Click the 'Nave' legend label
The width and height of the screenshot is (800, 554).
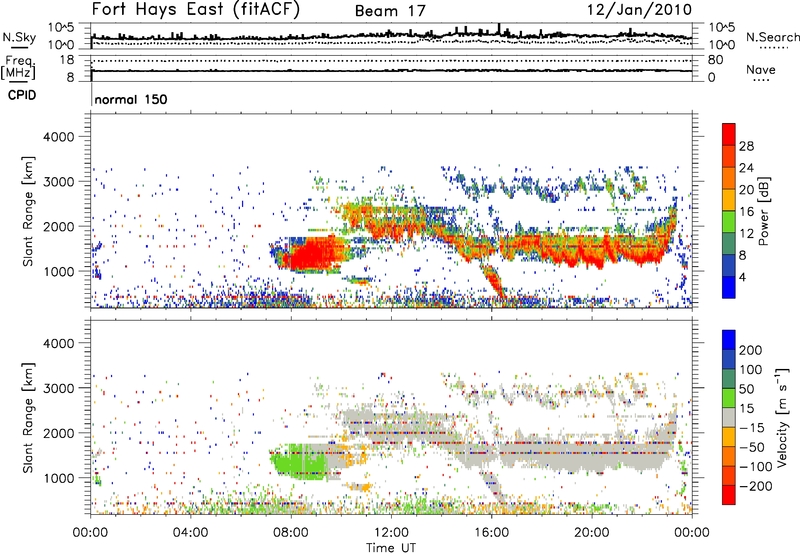(761, 69)
